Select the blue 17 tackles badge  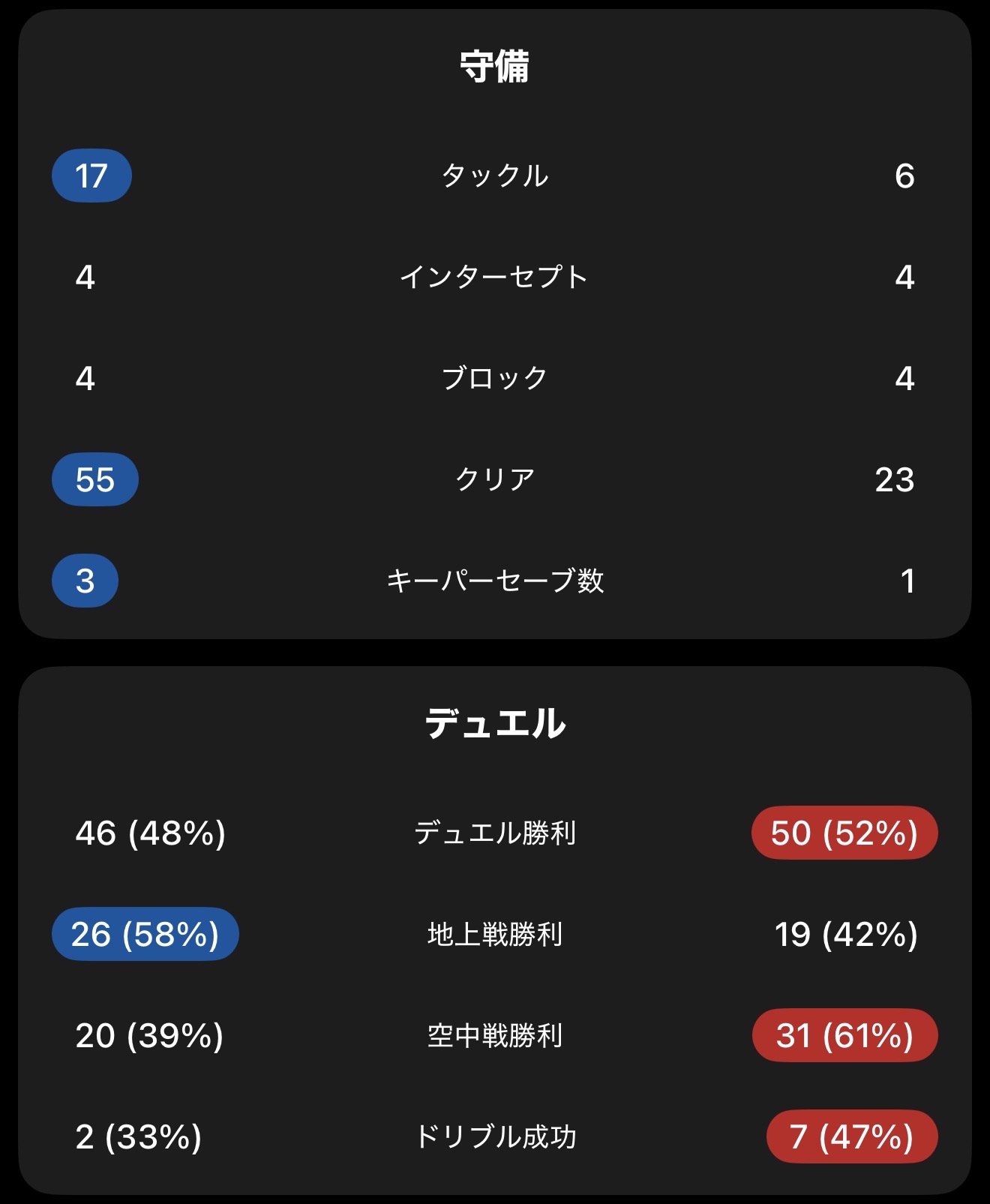(91, 176)
